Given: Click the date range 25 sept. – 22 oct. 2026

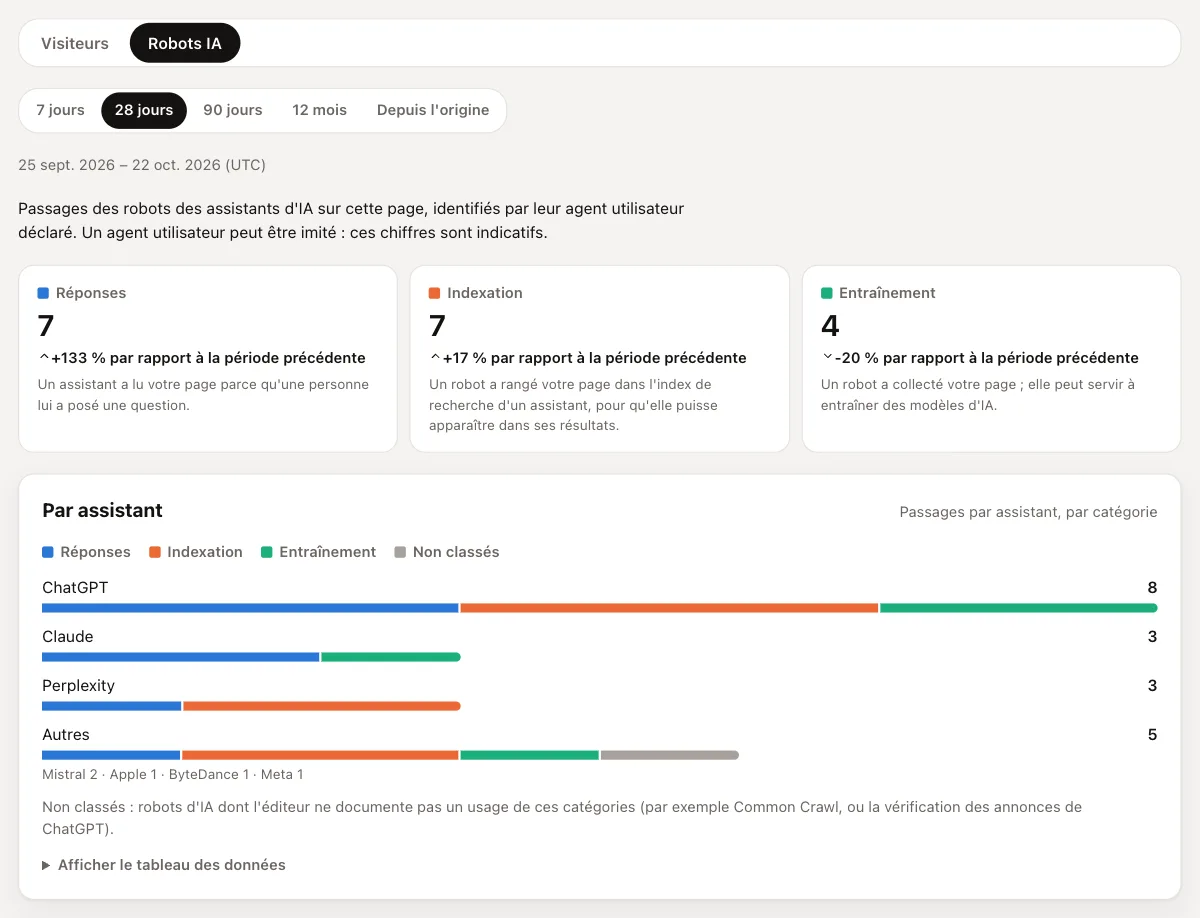Looking at the screenshot, I should coord(142,165).
